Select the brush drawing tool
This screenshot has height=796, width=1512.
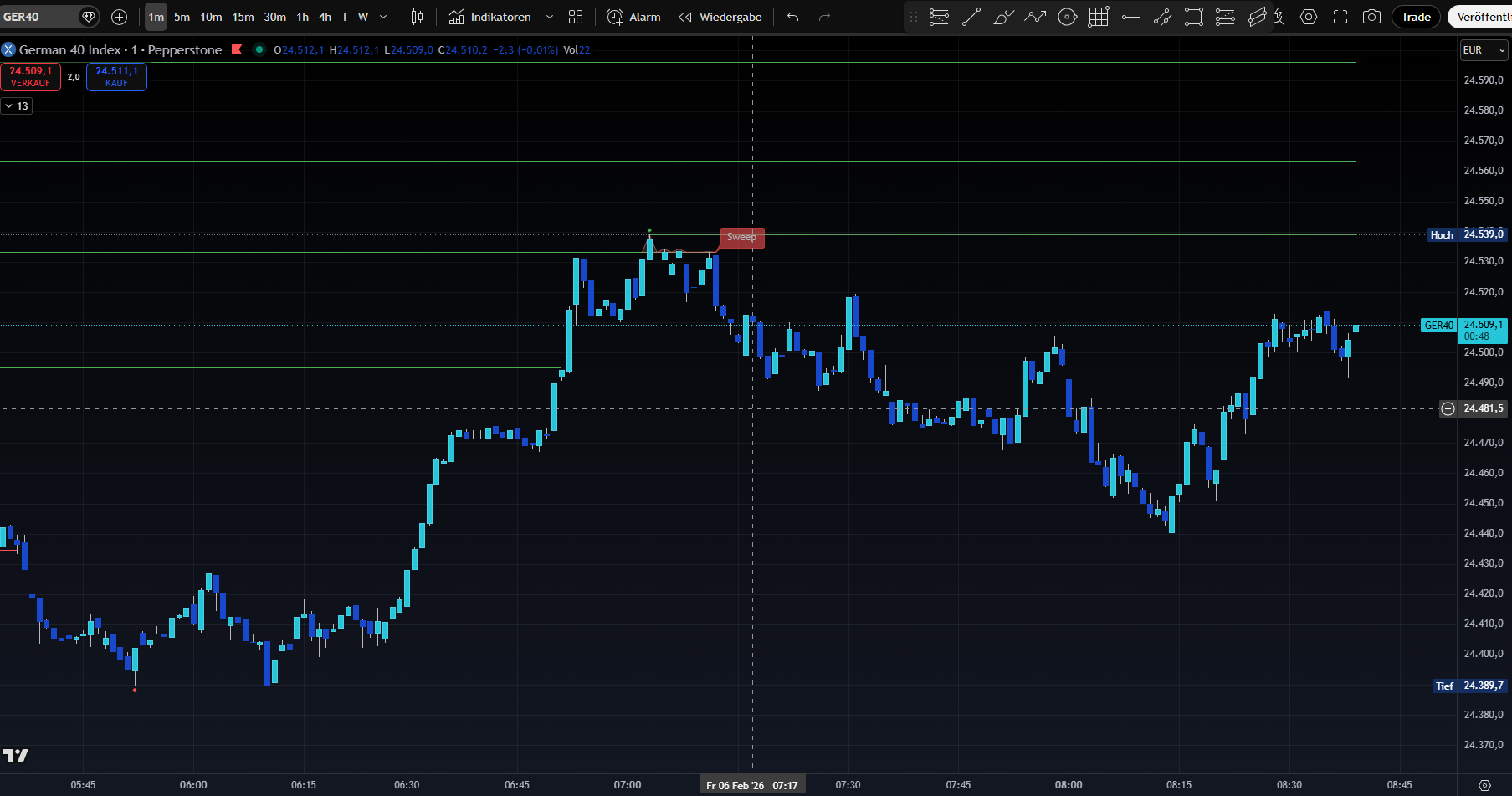pos(1003,17)
